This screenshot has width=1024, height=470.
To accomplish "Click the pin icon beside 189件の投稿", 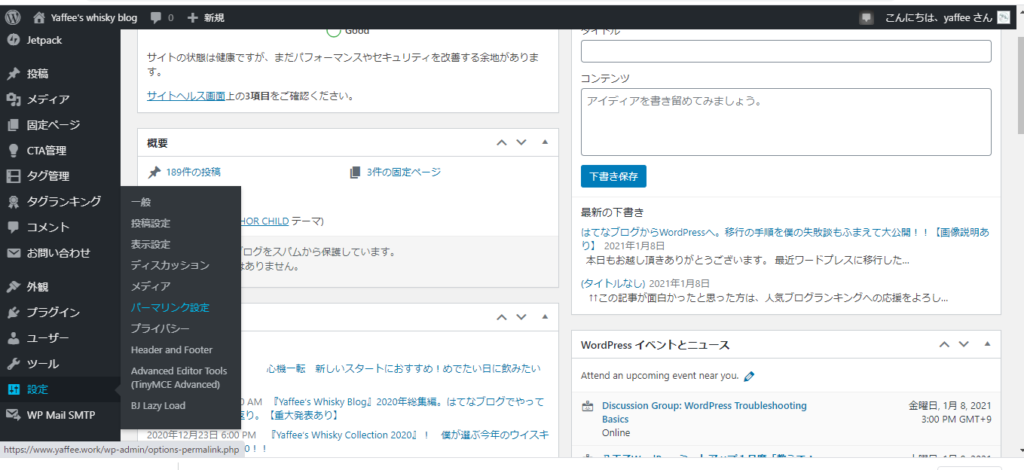I will tap(154, 172).
